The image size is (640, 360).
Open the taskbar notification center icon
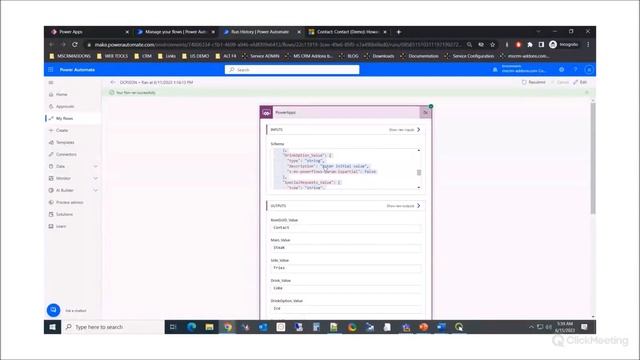coord(584,327)
